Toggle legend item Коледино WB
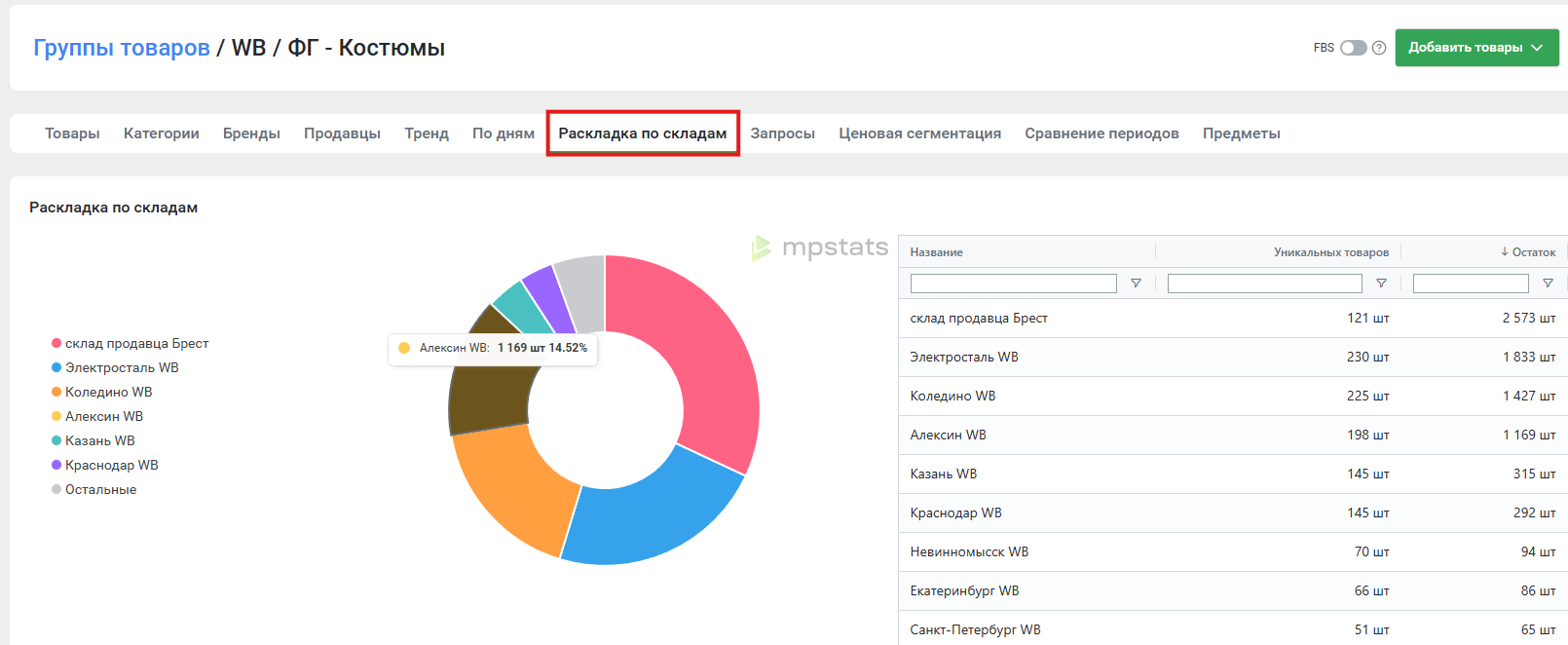This screenshot has width=1568, height=645. coord(102,392)
